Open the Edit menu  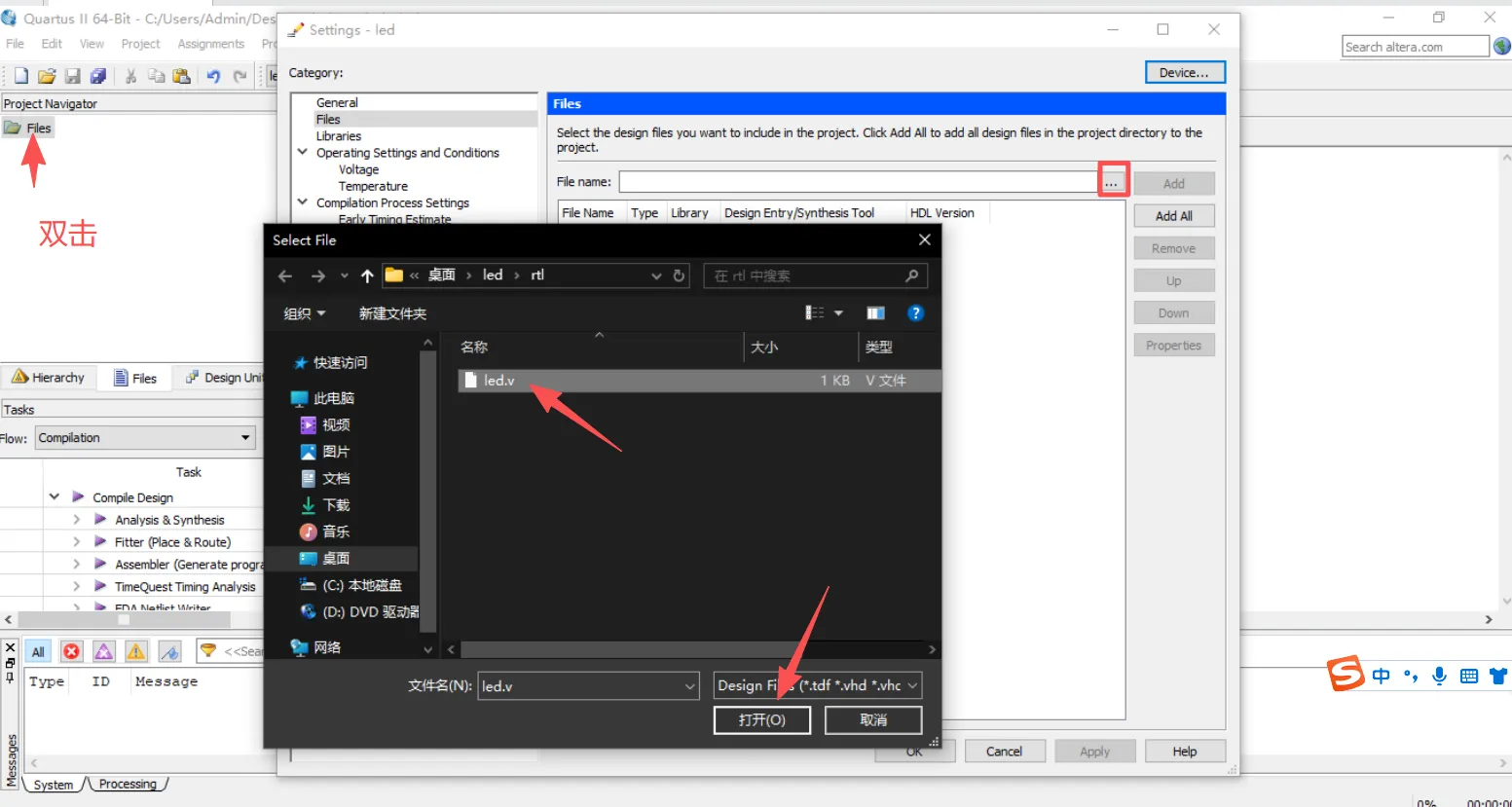[52, 44]
